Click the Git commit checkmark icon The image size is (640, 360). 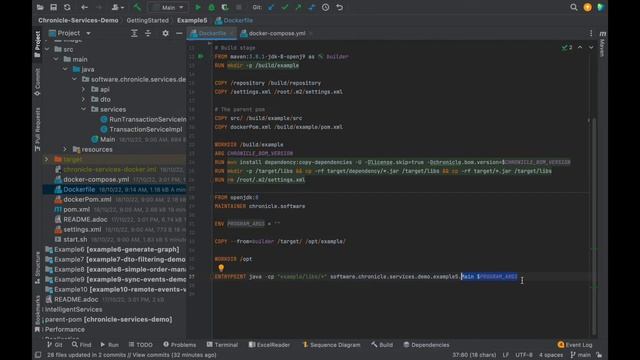[x=285, y=7]
